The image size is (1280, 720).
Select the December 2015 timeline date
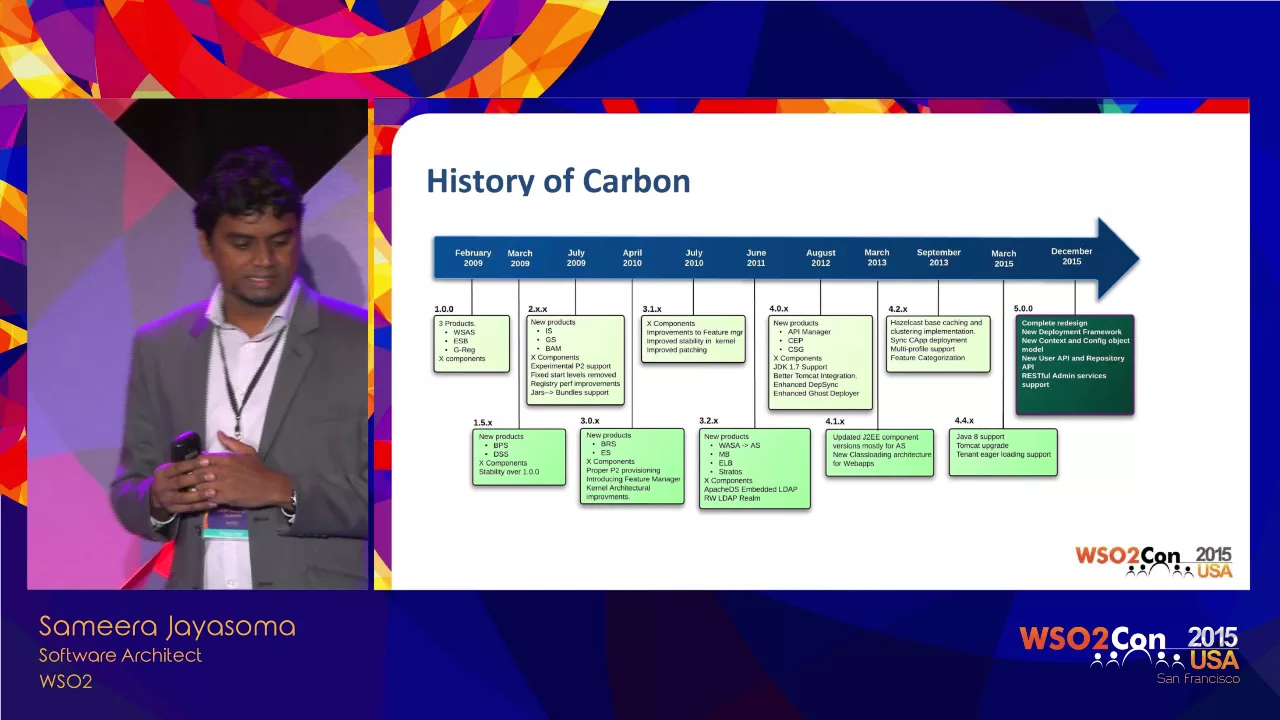pos(1072,256)
